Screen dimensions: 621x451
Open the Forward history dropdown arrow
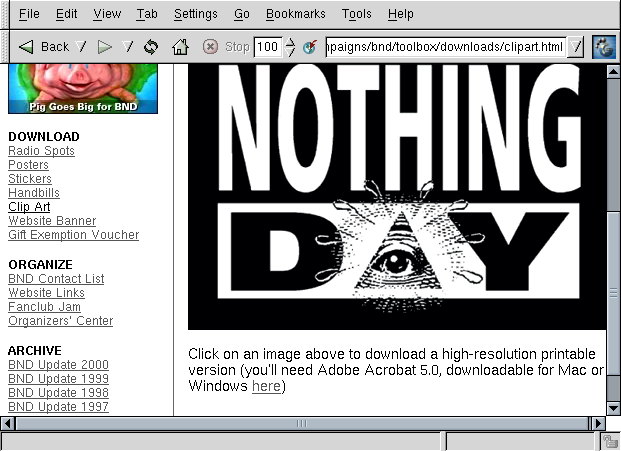click(x=128, y=47)
